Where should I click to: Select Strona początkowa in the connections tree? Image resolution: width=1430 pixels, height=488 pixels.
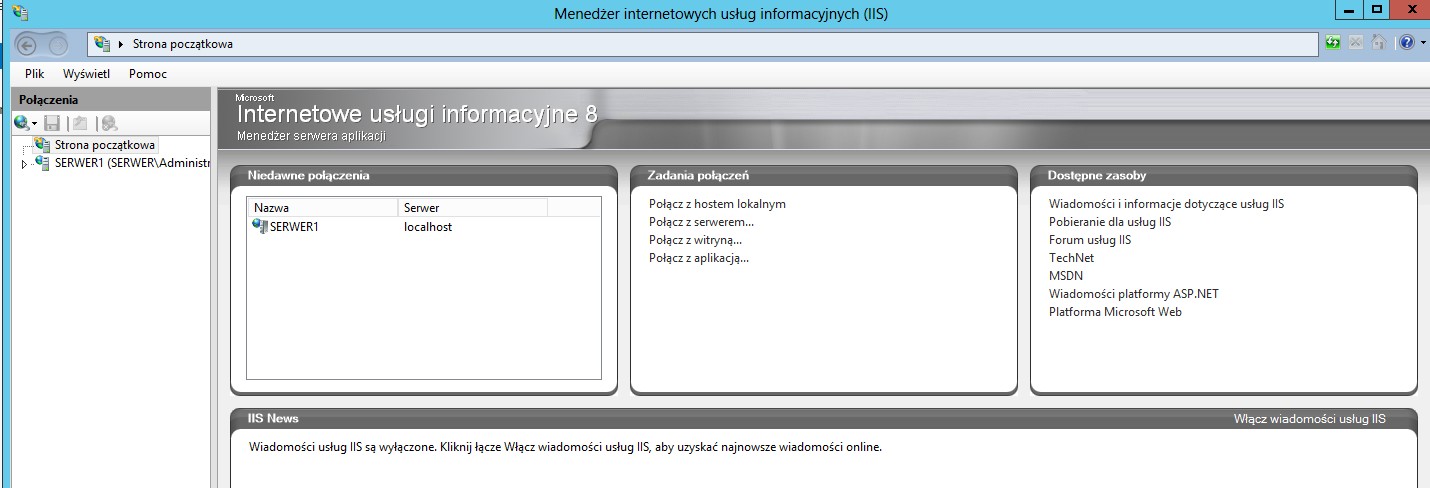click(105, 145)
